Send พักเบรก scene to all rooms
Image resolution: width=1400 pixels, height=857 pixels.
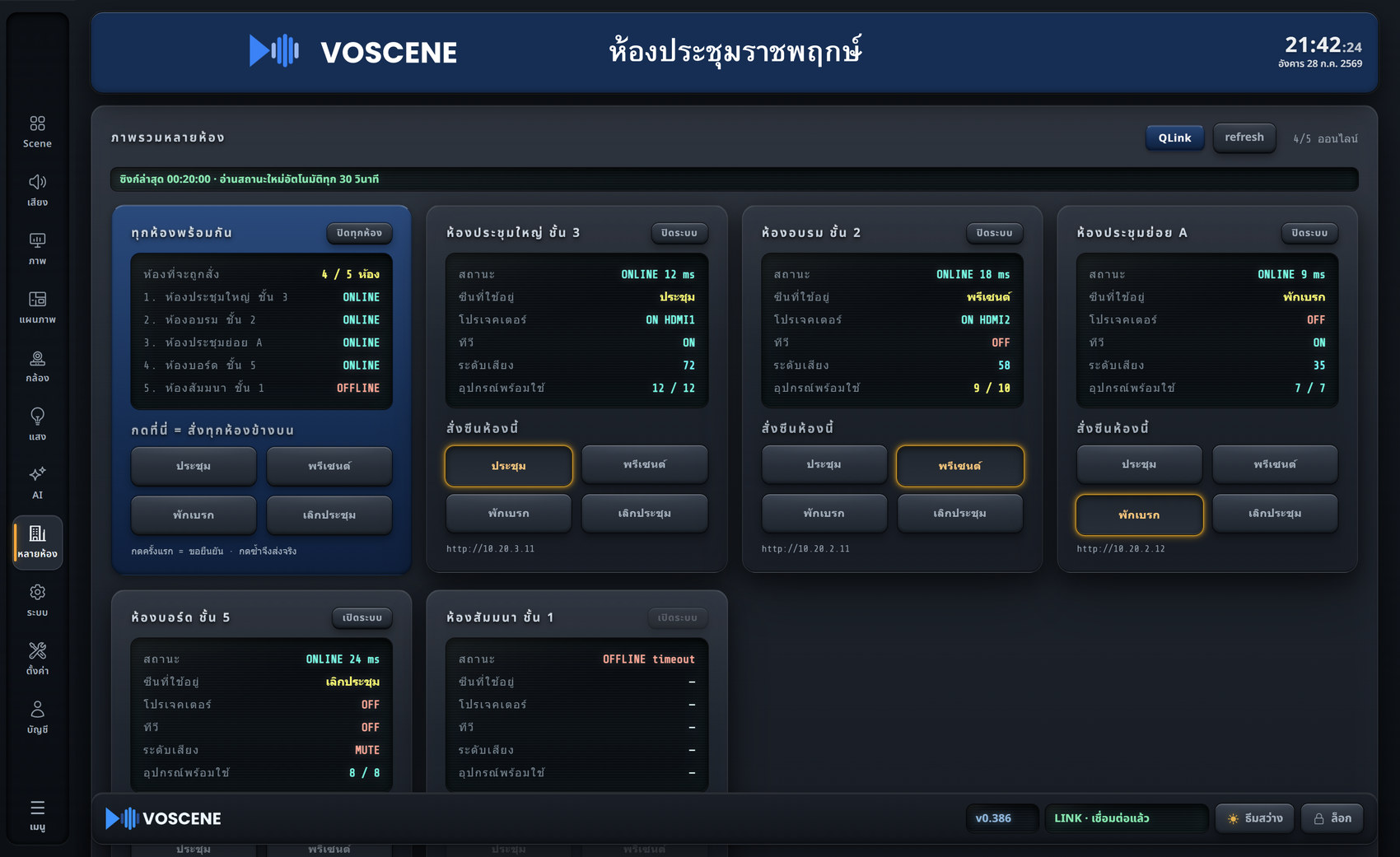point(194,515)
